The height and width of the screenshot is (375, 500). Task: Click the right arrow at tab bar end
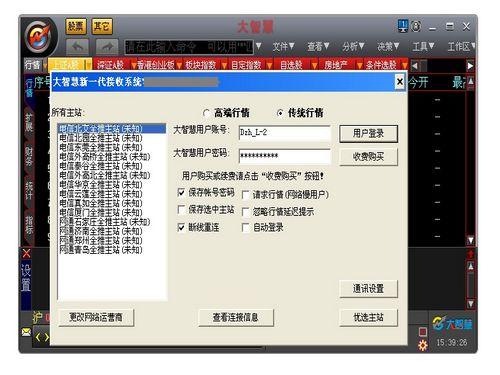470,66
